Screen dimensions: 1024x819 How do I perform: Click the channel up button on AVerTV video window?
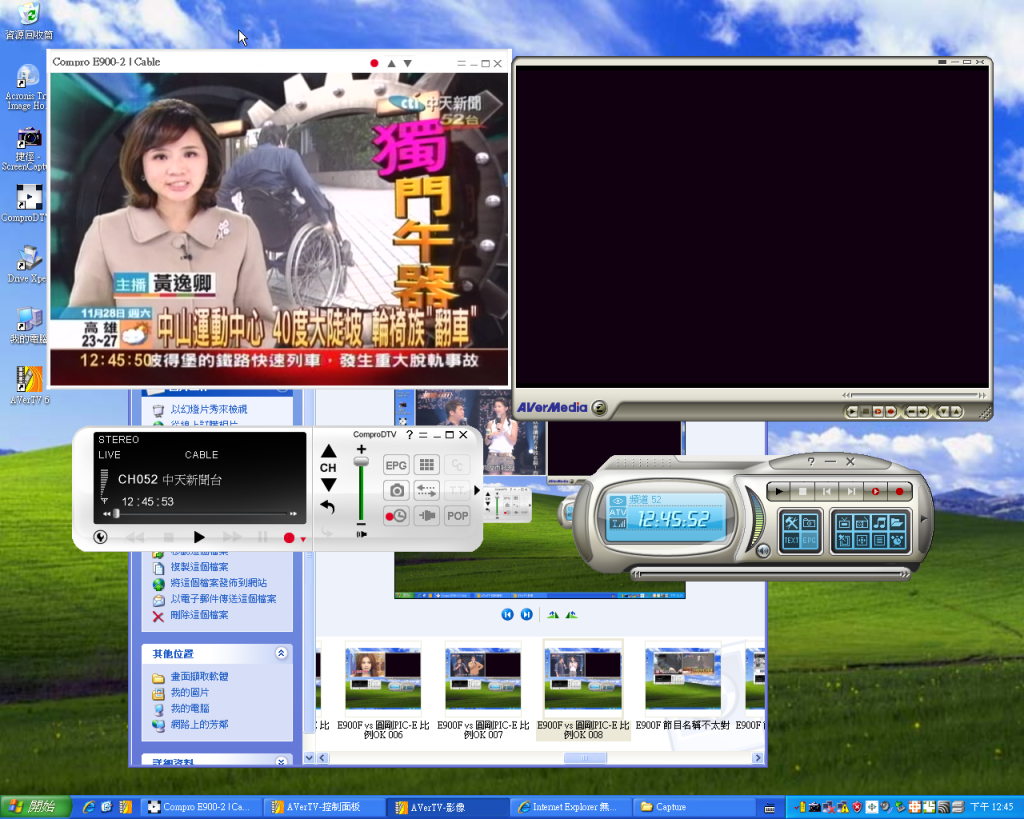pos(955,411)
